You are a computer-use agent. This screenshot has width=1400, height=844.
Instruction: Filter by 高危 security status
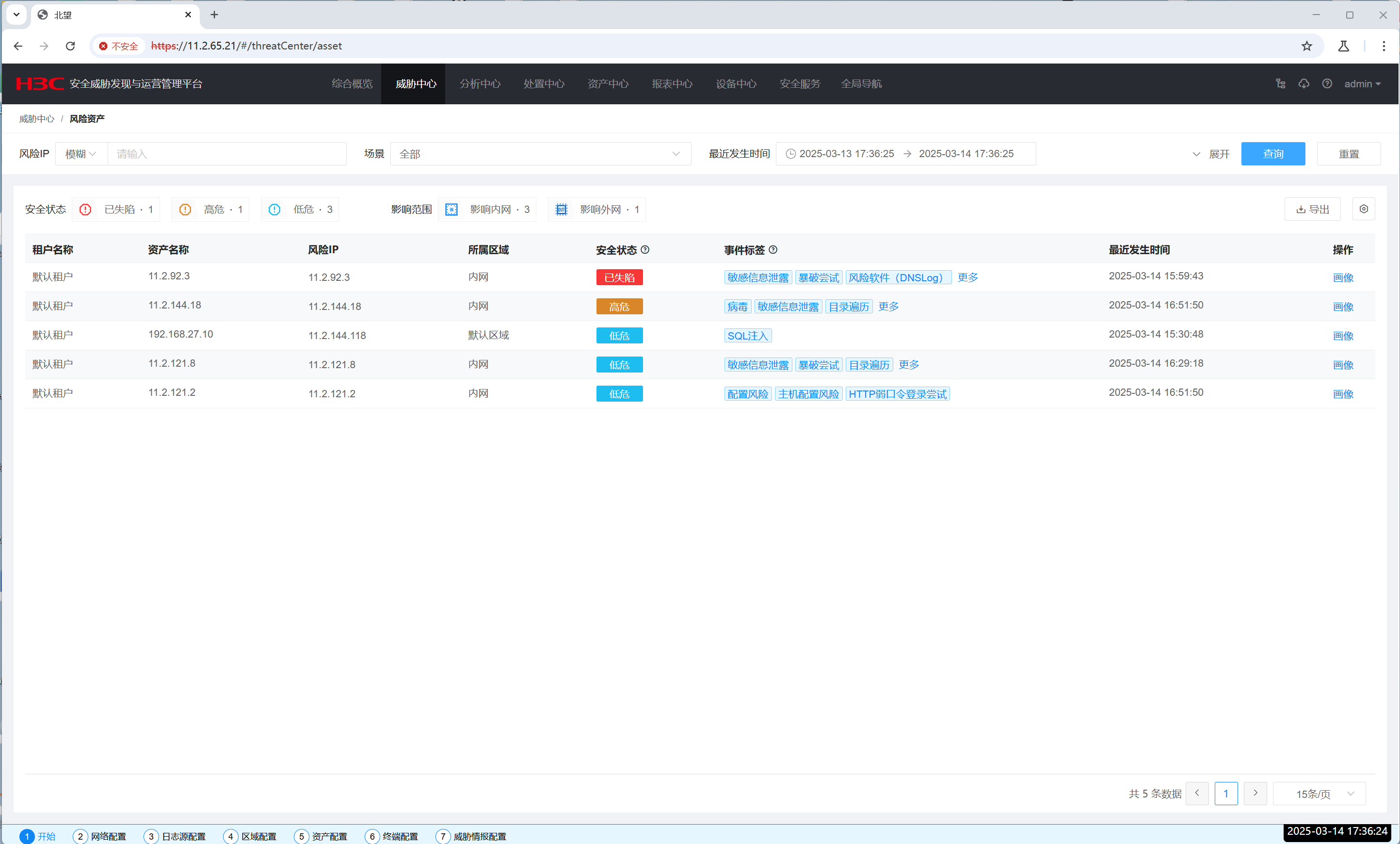(211, 209)
